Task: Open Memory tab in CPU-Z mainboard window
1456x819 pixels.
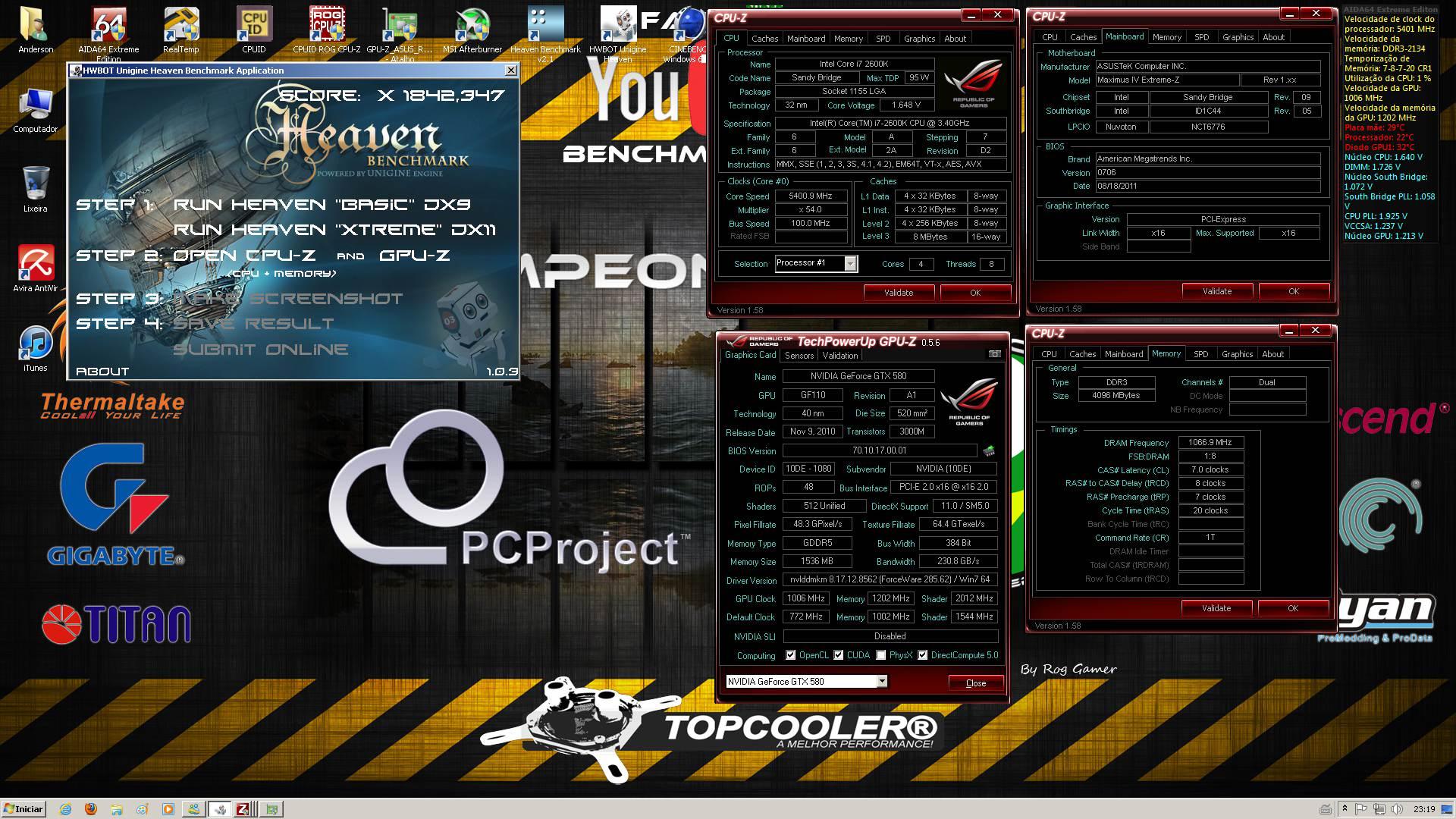Action: pos(1166,37)
